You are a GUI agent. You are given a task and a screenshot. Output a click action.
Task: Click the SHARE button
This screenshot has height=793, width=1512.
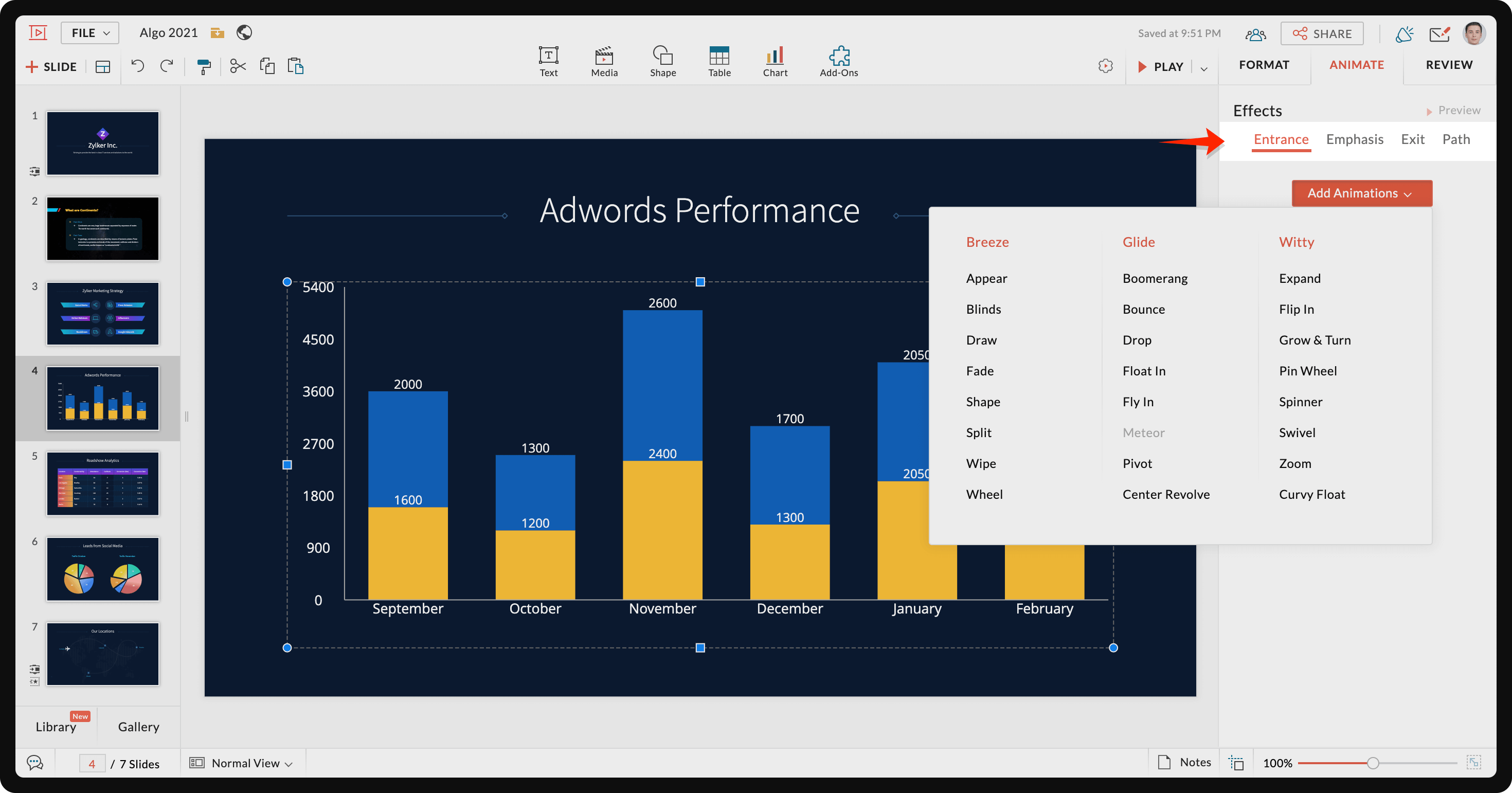point(1322,33)
